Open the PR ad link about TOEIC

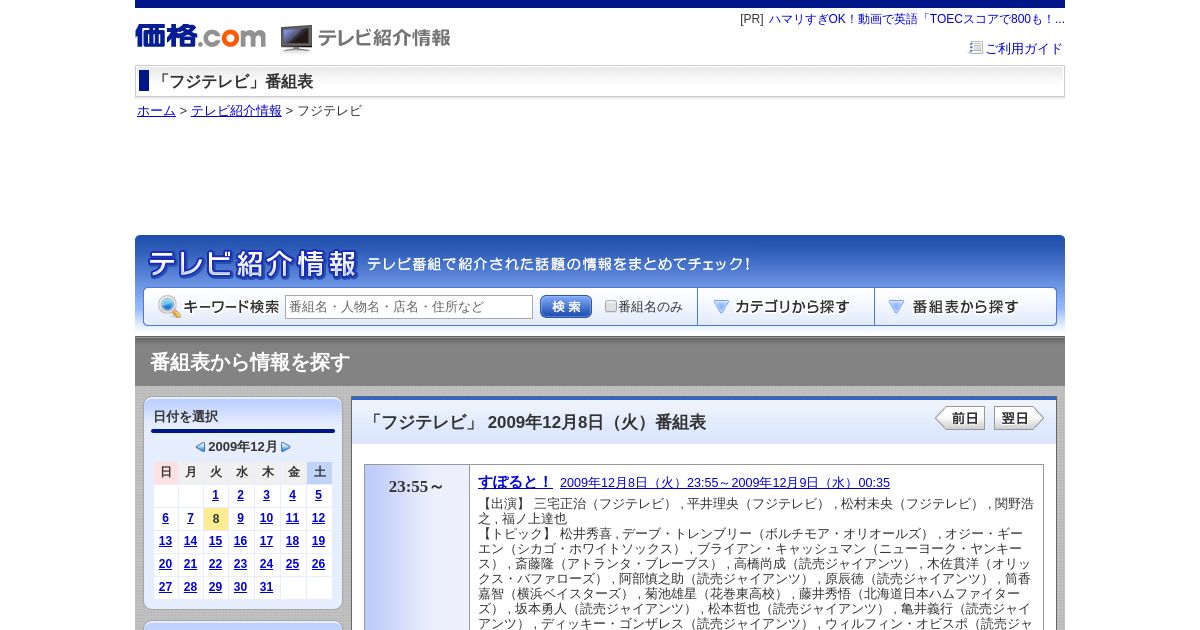pyautogui.click(x=916, y=19)
